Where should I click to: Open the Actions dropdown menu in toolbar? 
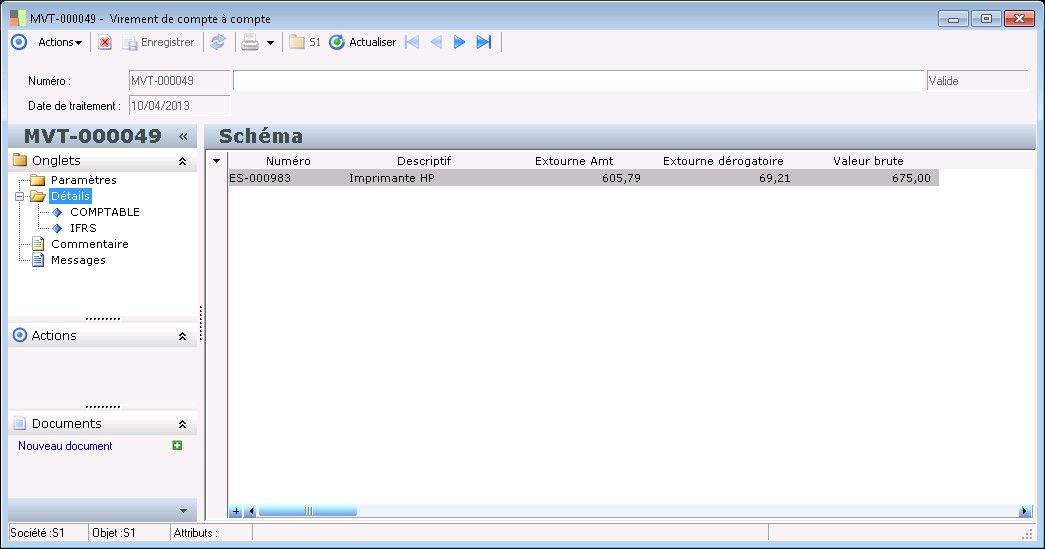pyautogui.click(x=60, y=42)
